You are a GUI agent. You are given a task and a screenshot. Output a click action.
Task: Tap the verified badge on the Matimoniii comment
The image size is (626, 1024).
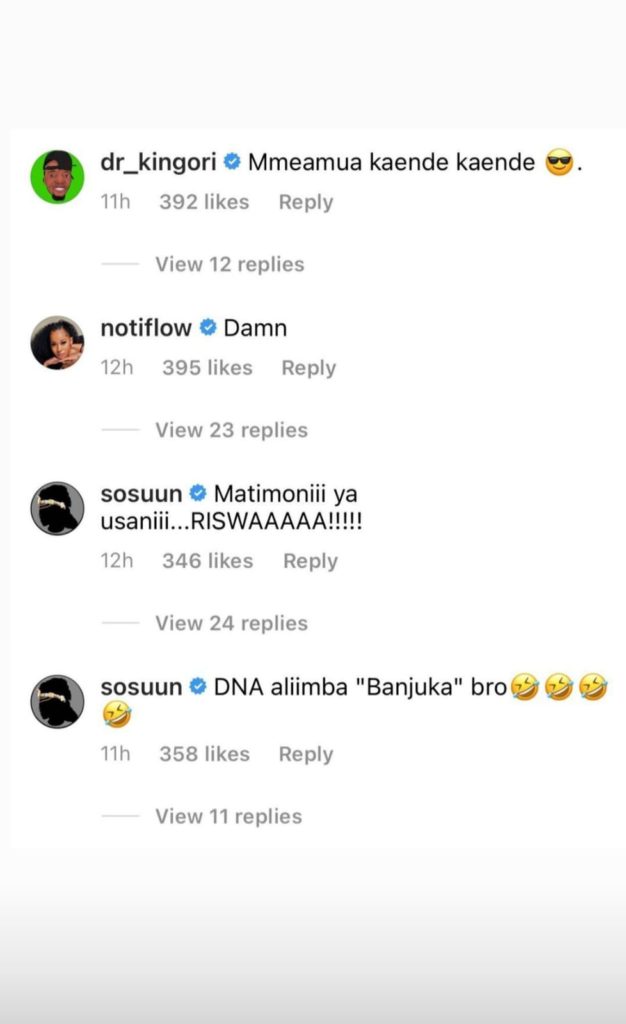click(198, 493)
